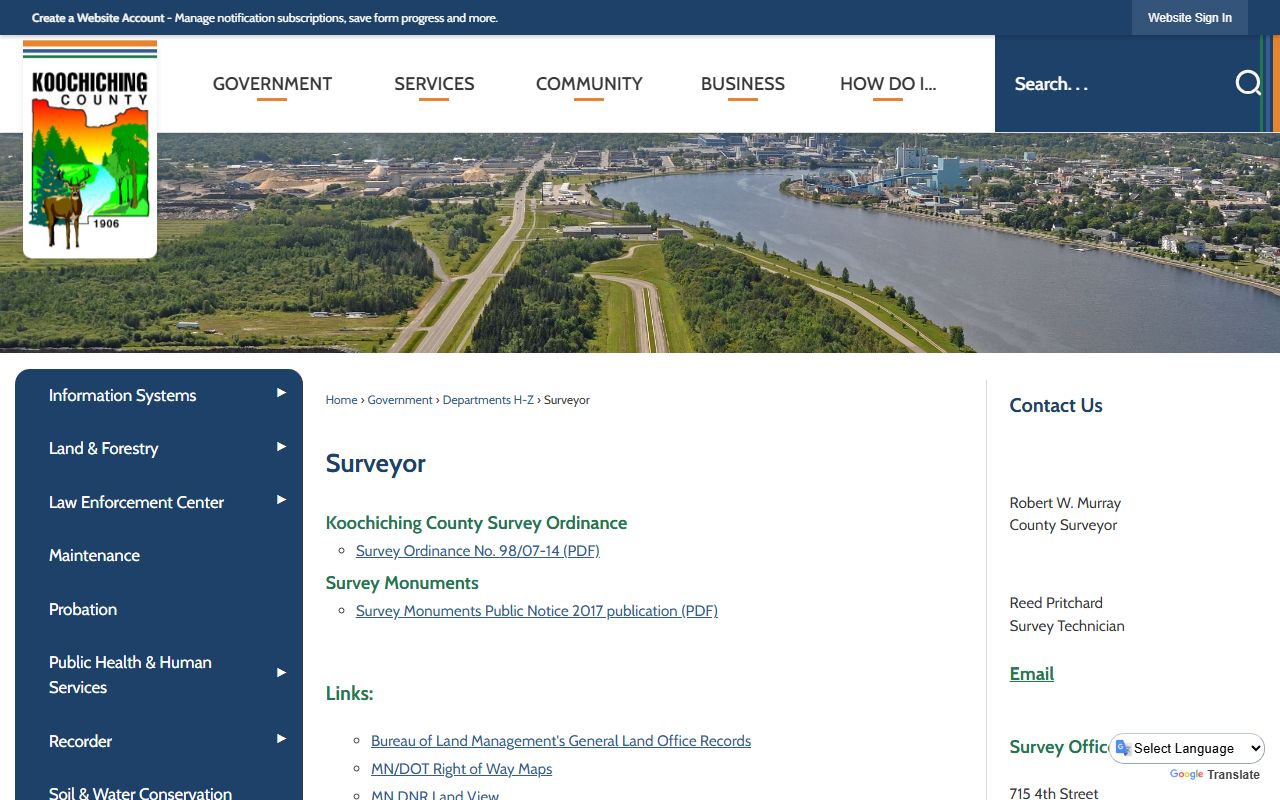Open the Select Language dropdown

[x=1187, y=748]
